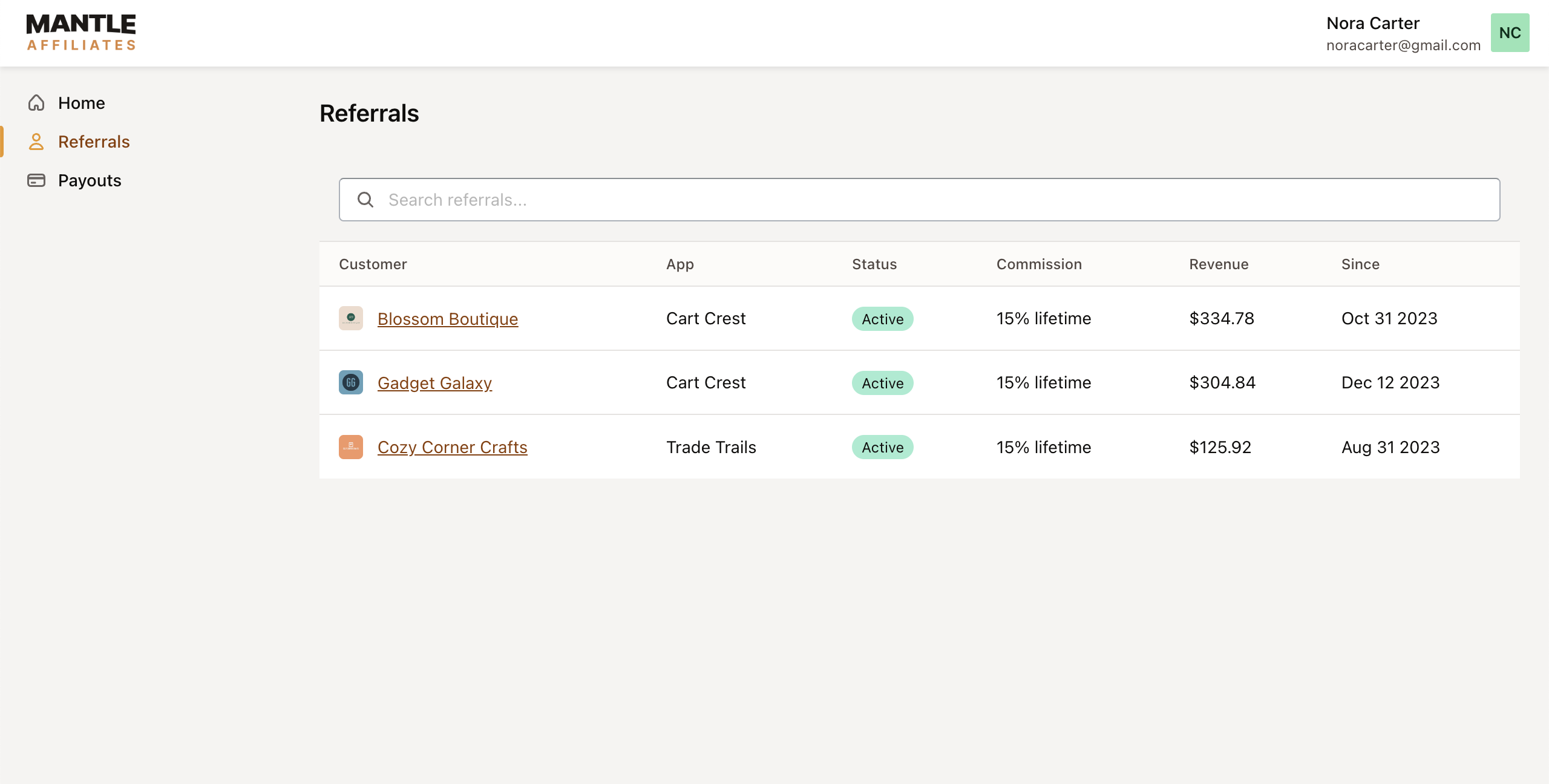Toggle the Active badge for Cozy Corner Crafts
This screenshot has width=1549, height=784.
coord(882,447)
